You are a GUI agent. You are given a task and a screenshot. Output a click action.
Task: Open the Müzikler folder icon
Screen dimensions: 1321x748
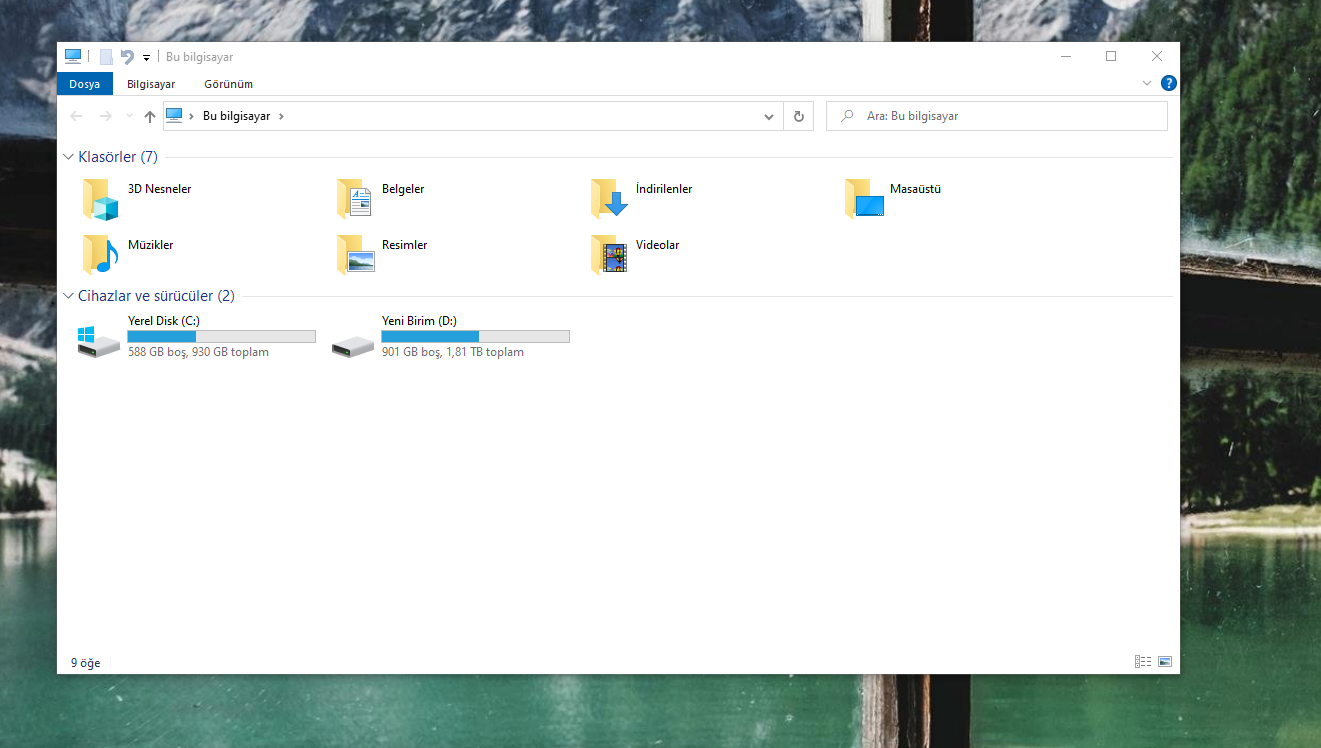coord(100,255)
